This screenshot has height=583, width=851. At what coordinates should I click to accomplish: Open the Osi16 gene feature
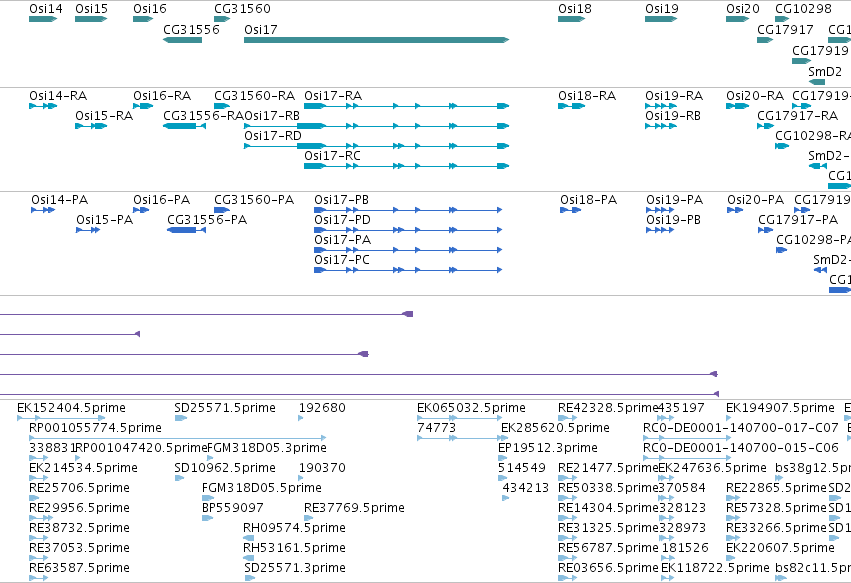[143, 19]
